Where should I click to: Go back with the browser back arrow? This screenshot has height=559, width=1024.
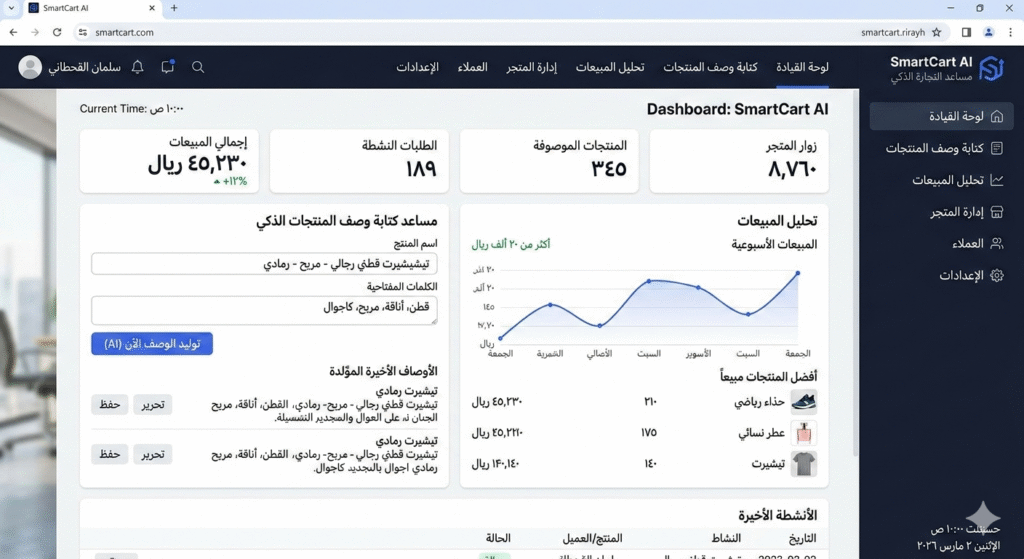pos(14,32)
